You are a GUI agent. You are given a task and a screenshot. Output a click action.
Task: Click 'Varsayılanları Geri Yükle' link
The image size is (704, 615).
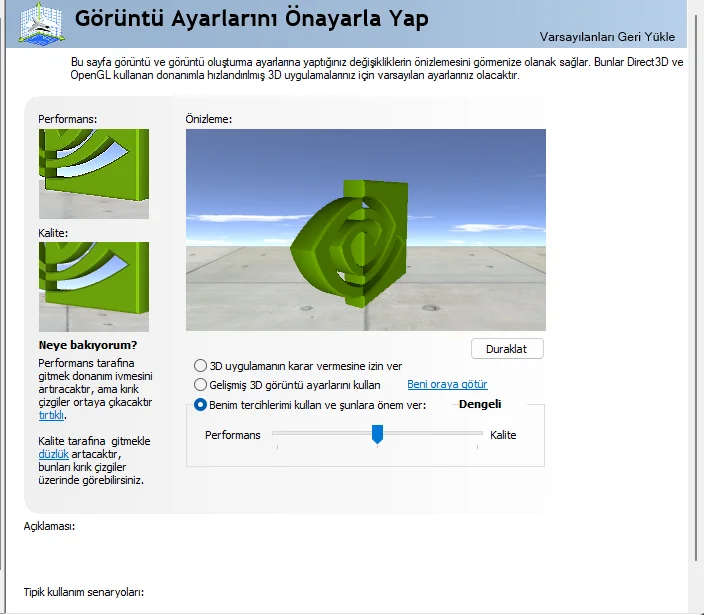pos(607,37)
